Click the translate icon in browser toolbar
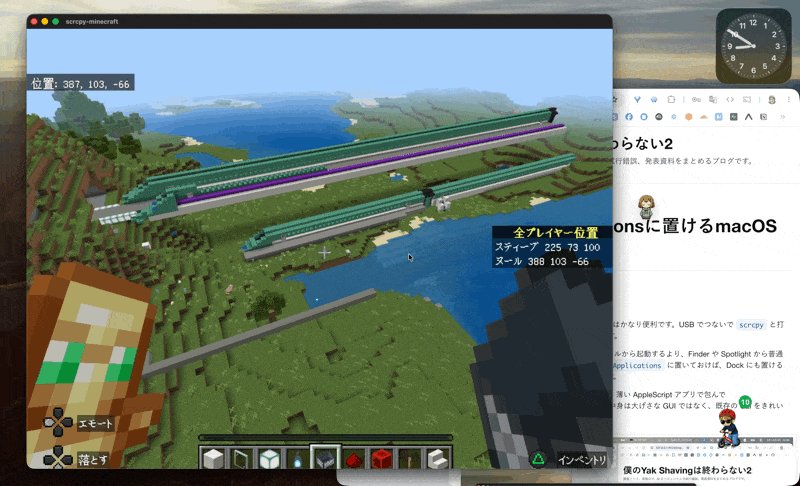The width and height of the screenshot is (800, 486). pos(713,99)
